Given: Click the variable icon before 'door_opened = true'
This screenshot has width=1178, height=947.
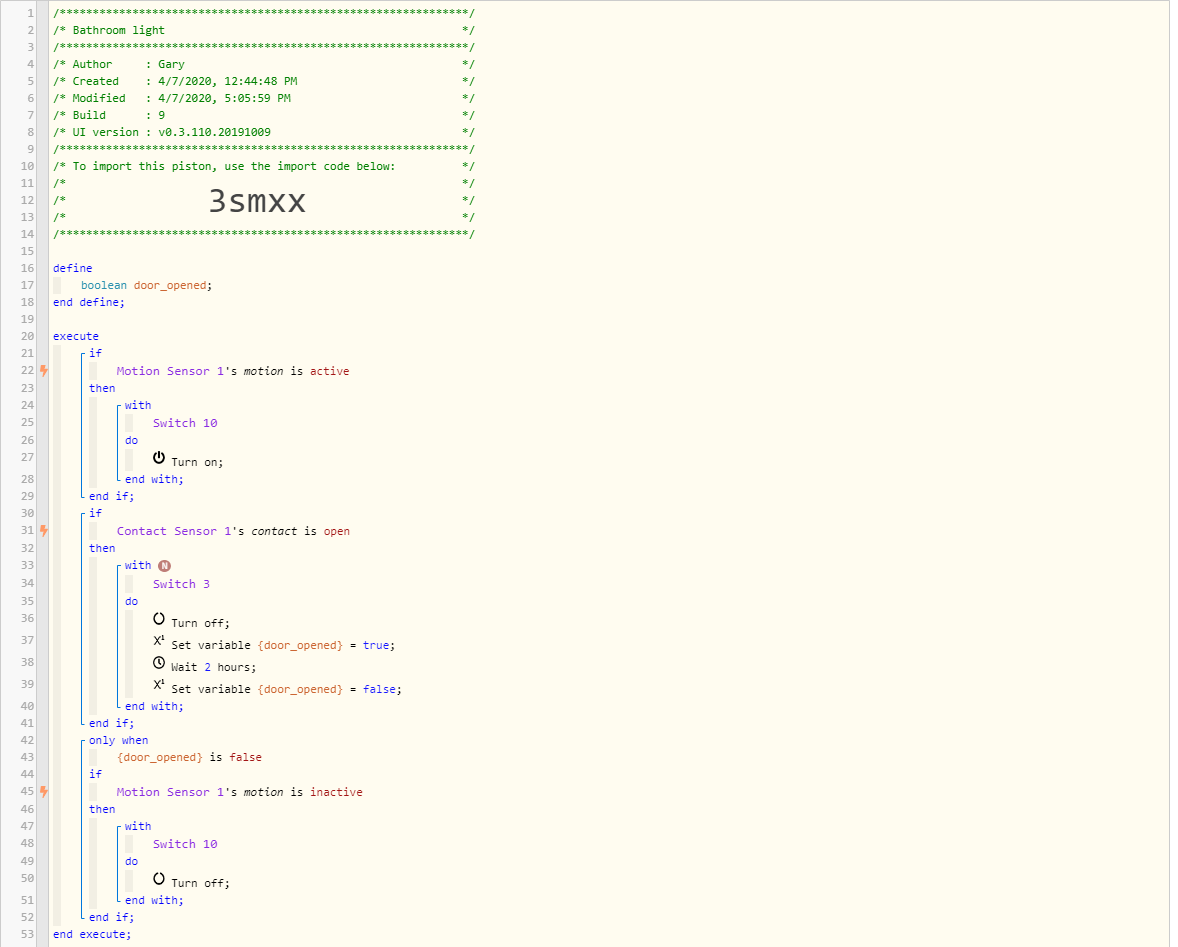Looking at the screenshot, I should [x=159, y=641].
